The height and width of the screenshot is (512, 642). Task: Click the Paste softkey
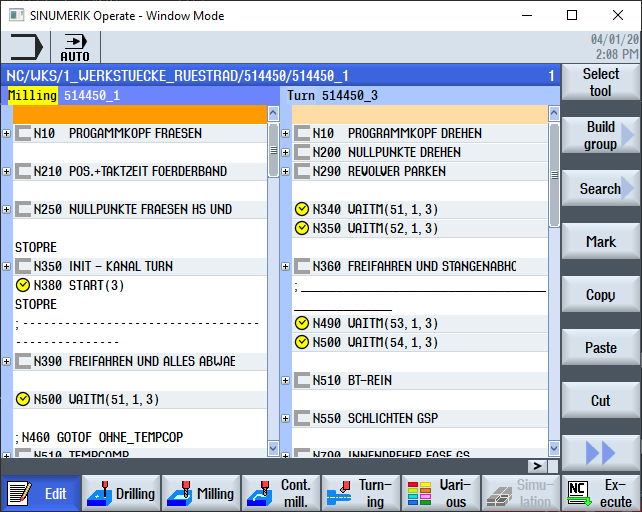tap(601, 347)
